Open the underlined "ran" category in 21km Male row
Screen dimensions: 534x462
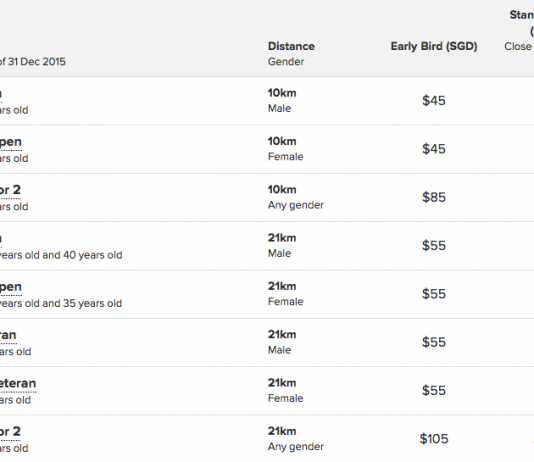tap(8, 335)
